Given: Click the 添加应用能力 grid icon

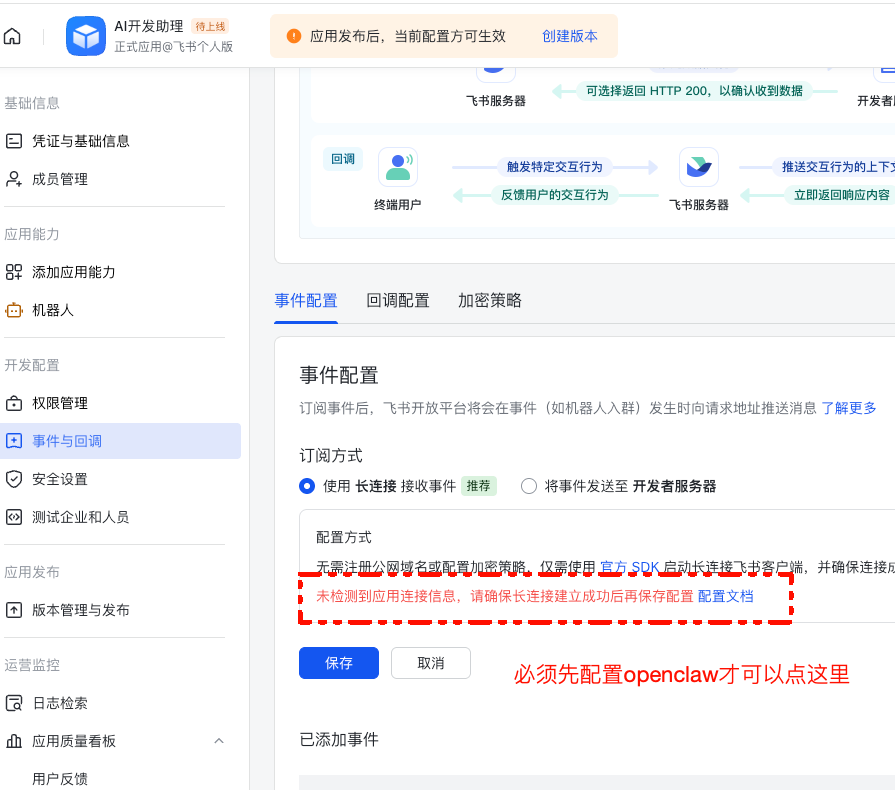Looking at the screenshot, I should tap(14, 272).
